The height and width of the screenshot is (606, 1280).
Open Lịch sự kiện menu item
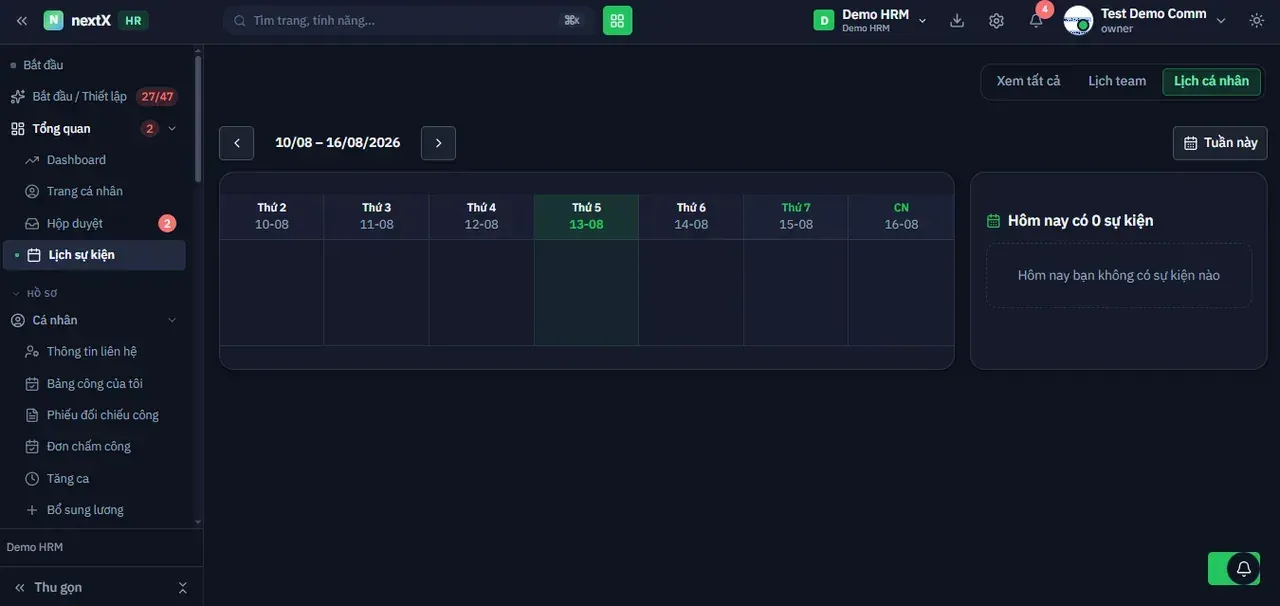point(95,255)
